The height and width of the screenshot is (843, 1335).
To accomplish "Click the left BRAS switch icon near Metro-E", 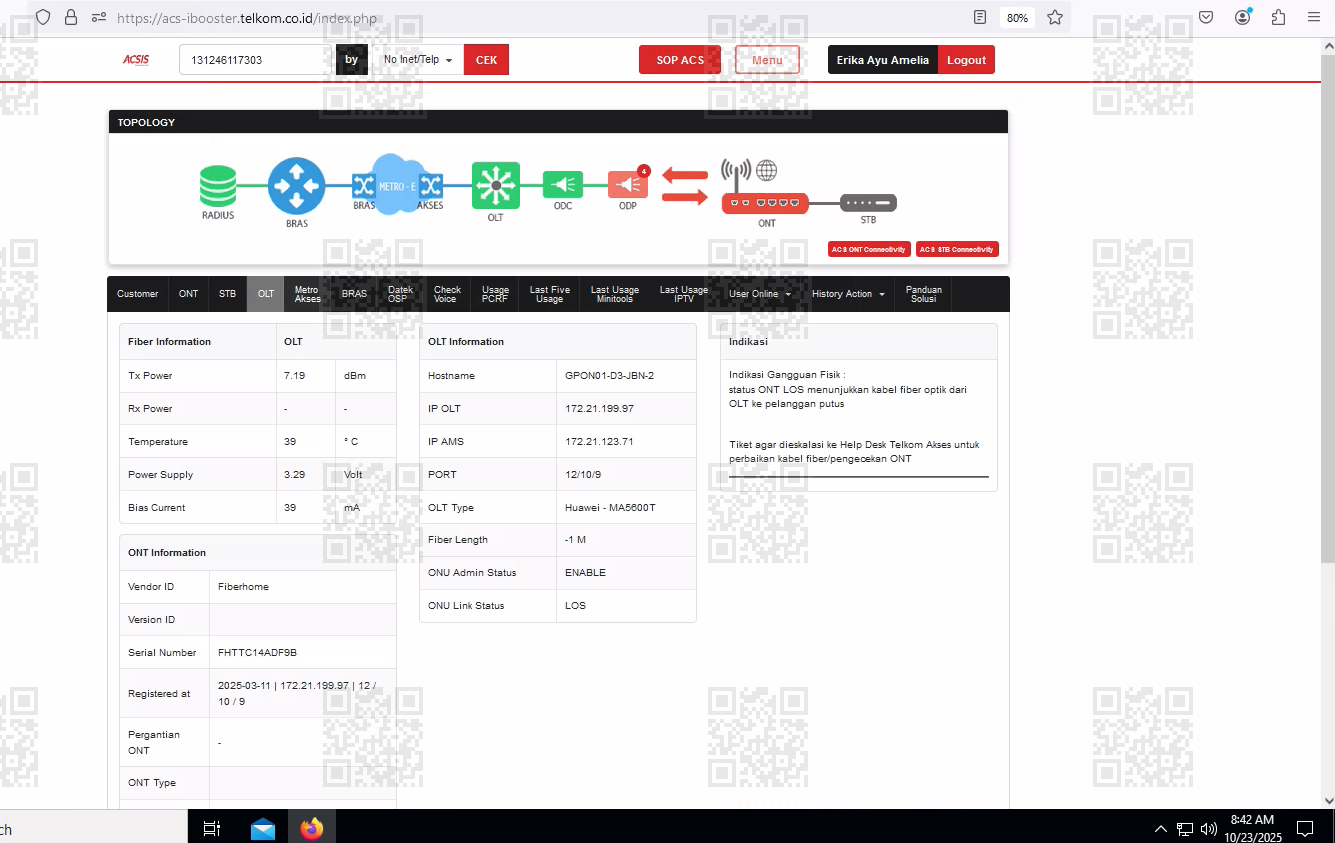I will pyautogui.click(x=363, y=186).
